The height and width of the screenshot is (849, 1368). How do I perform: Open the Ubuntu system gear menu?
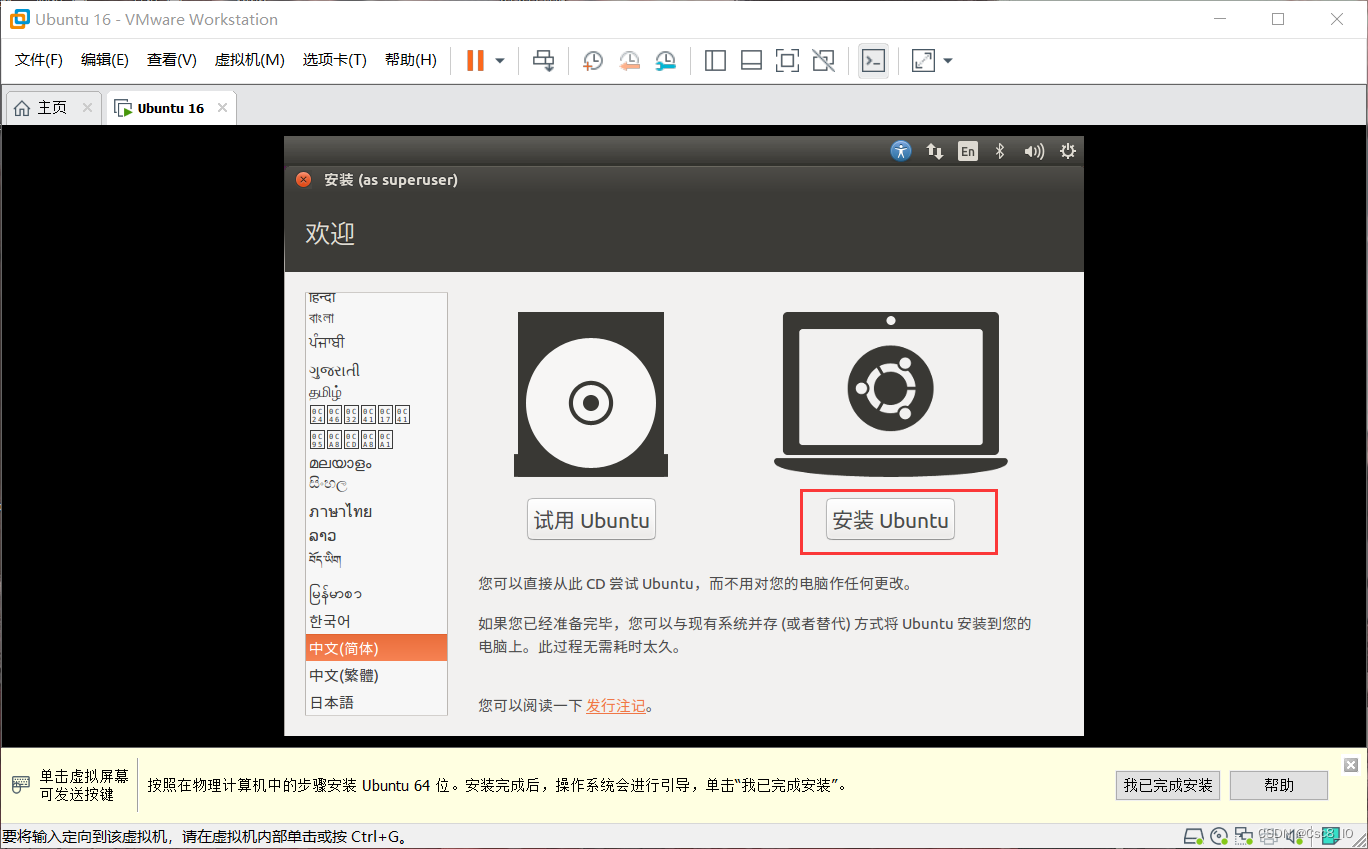click(1068, 151)
